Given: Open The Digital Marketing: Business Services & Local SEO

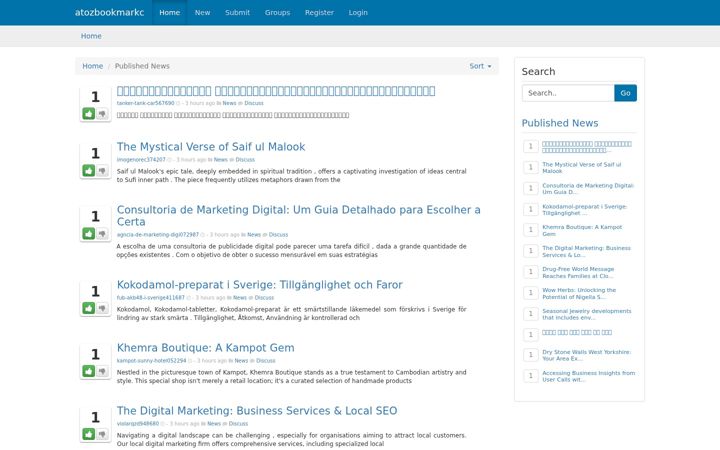Looking at the screenshot, I should coord(257,411).
